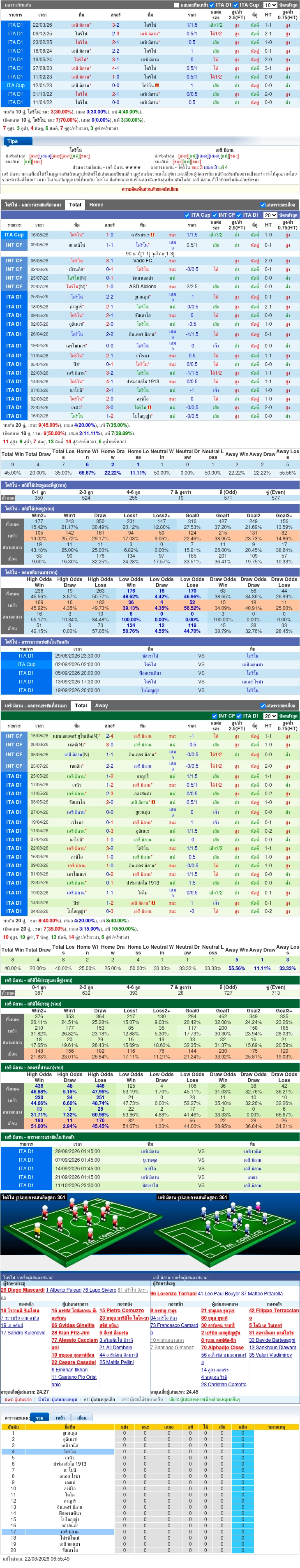Image resolution: width=300 pixels, height=1568 pixels.
Task: Open player link 28 Kian Fitz-Jim
Action: (71, 1332)
